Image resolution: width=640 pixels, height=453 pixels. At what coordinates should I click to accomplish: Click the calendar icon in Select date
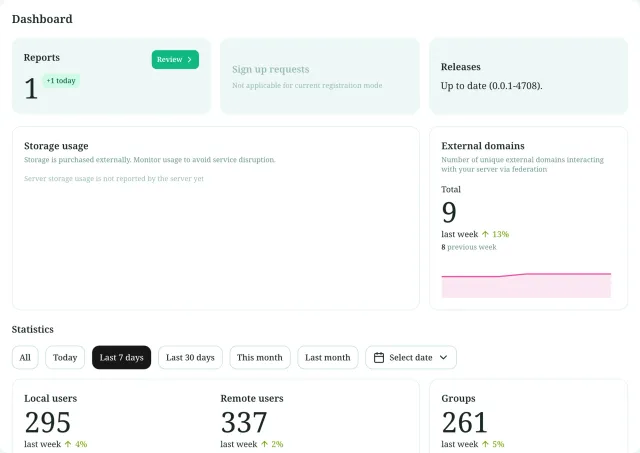(x=379, y=358)
